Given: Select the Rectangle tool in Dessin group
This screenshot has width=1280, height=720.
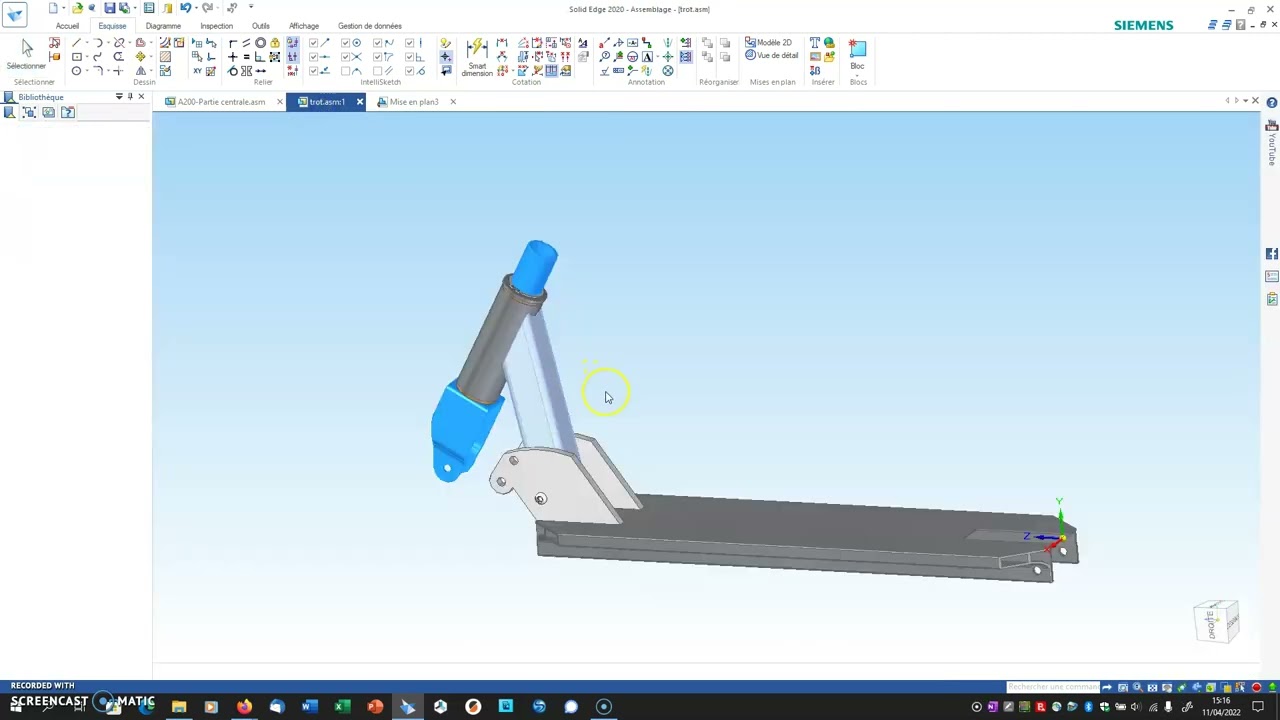Looking at the screenshot, I should pyautogui.click(x=76, y=57).
